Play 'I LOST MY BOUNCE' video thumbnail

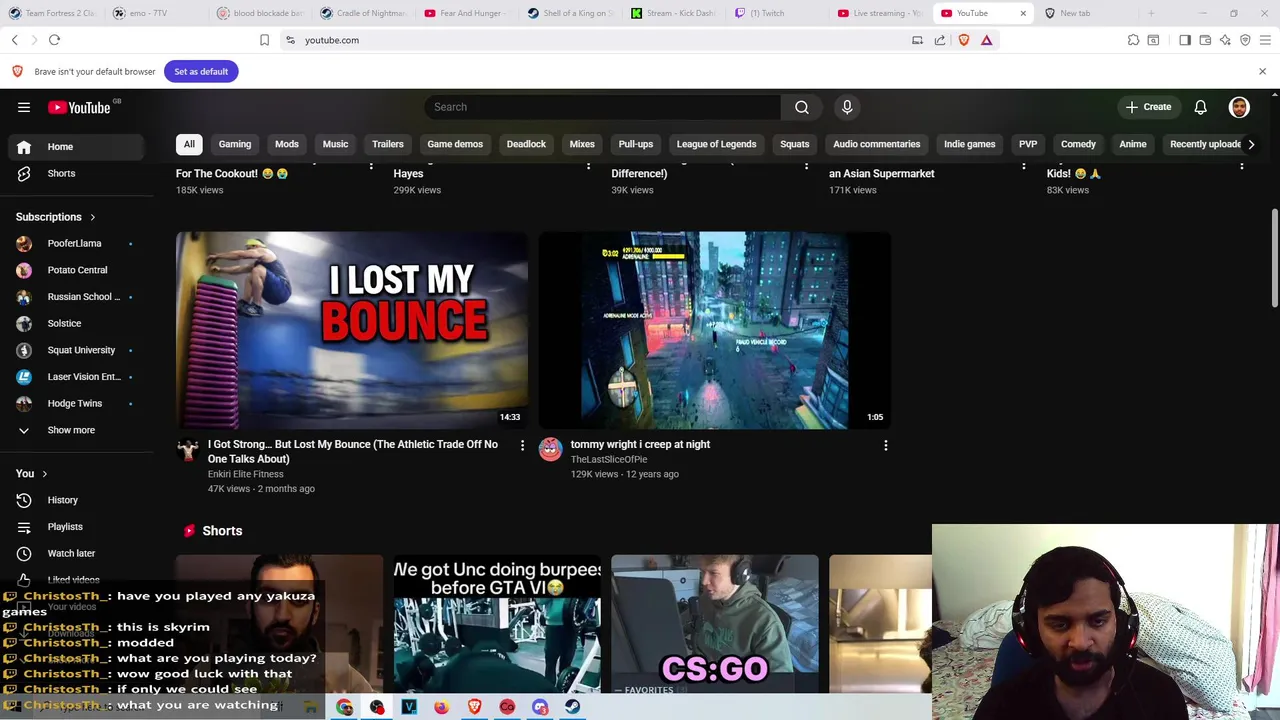[352, 330]
